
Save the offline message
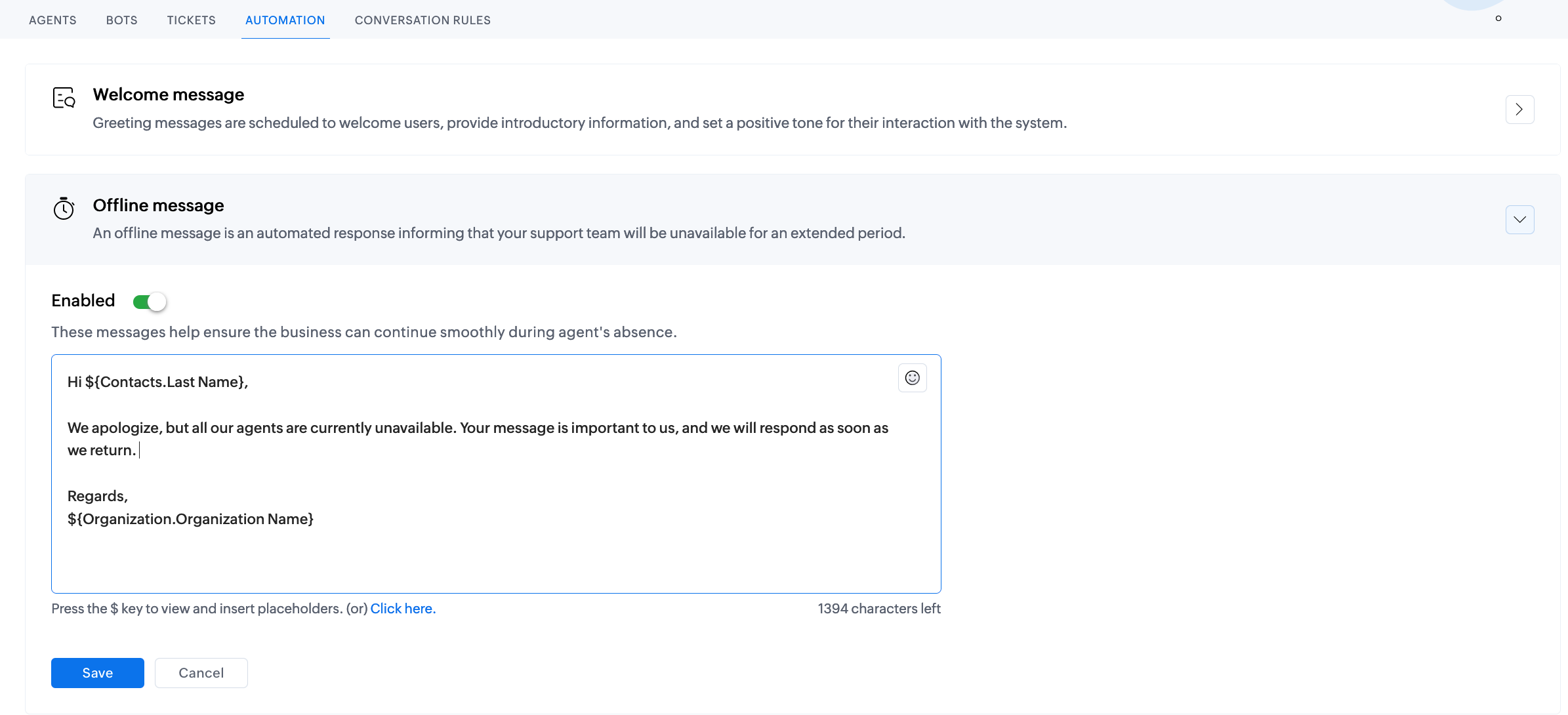coord(98,673)
